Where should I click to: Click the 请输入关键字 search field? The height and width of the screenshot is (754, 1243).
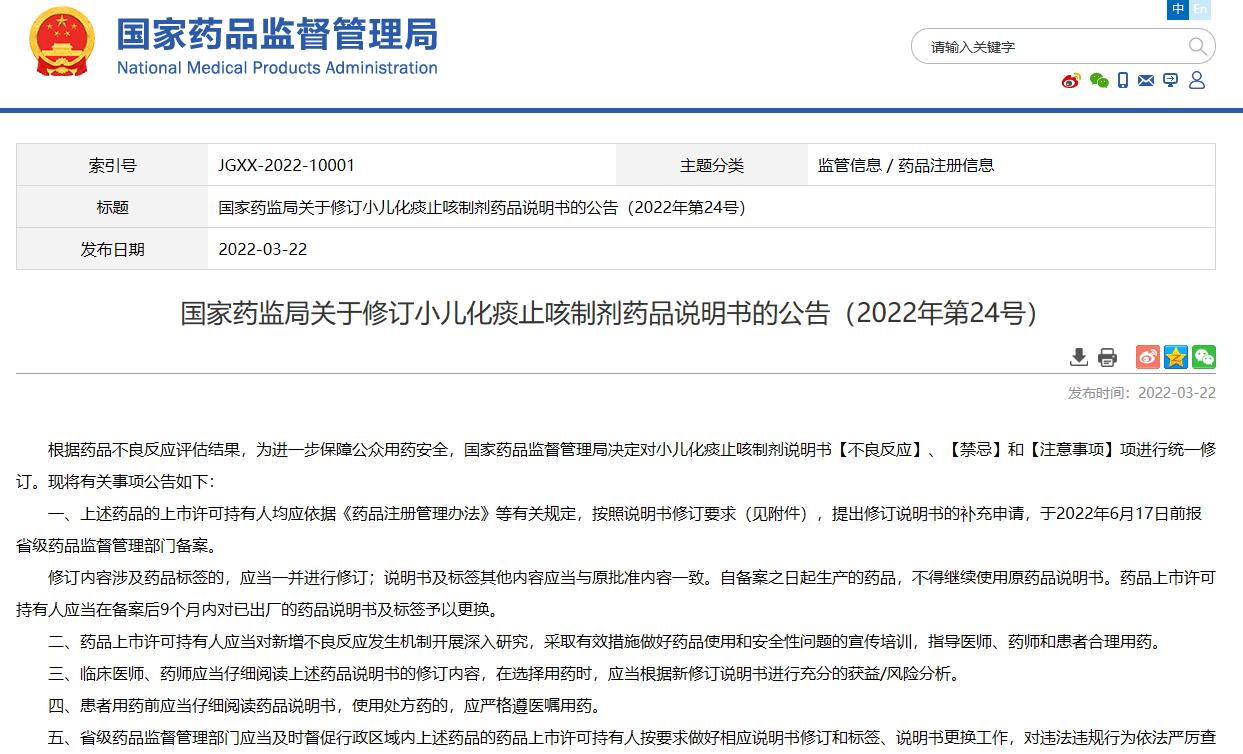pos(1050,47)
